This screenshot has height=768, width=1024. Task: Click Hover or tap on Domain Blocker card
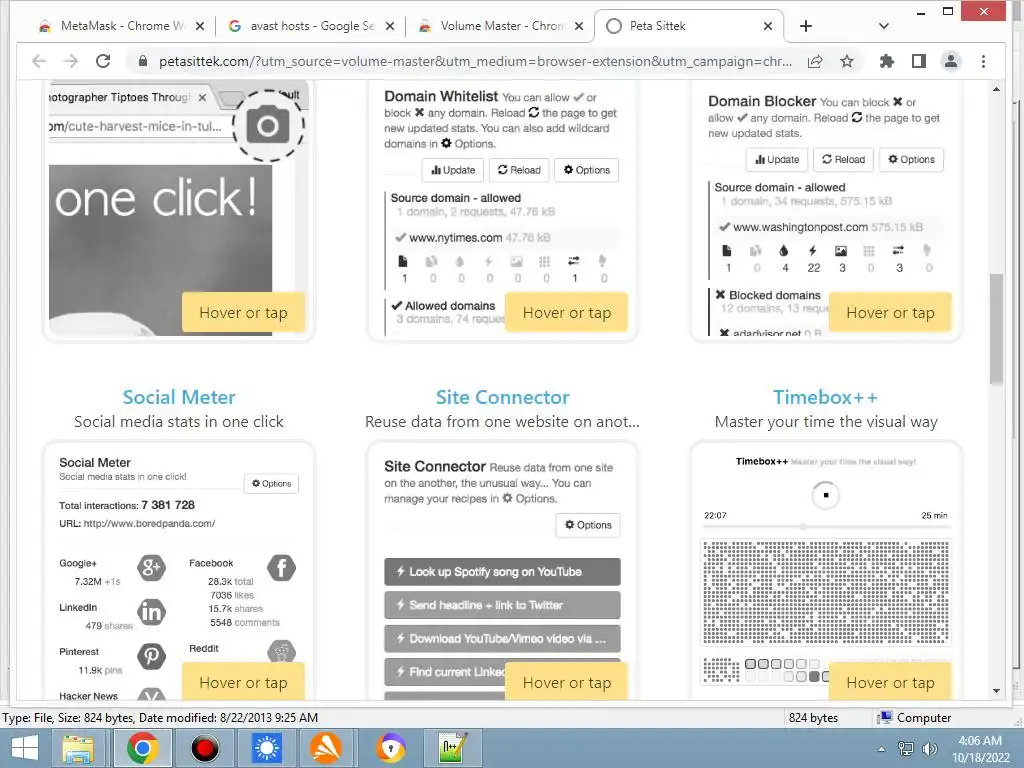[x=890, y=313]
